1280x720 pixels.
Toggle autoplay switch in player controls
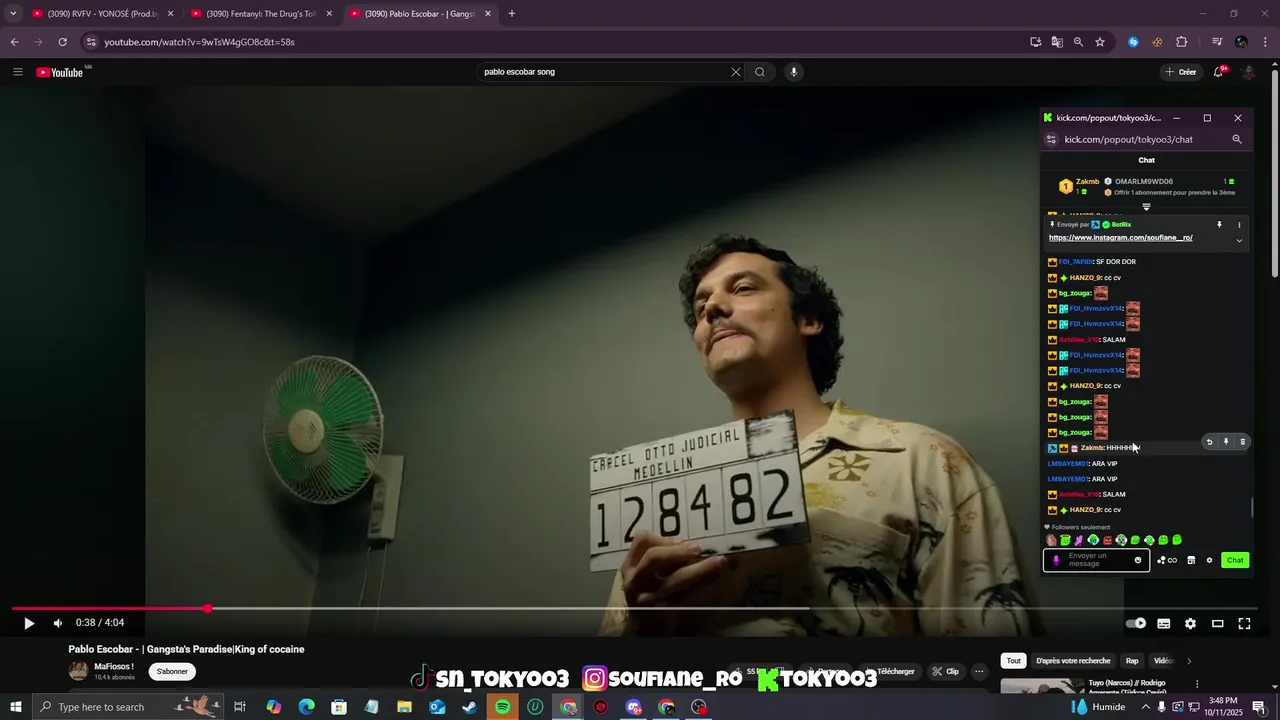[x=1136, y=623]
